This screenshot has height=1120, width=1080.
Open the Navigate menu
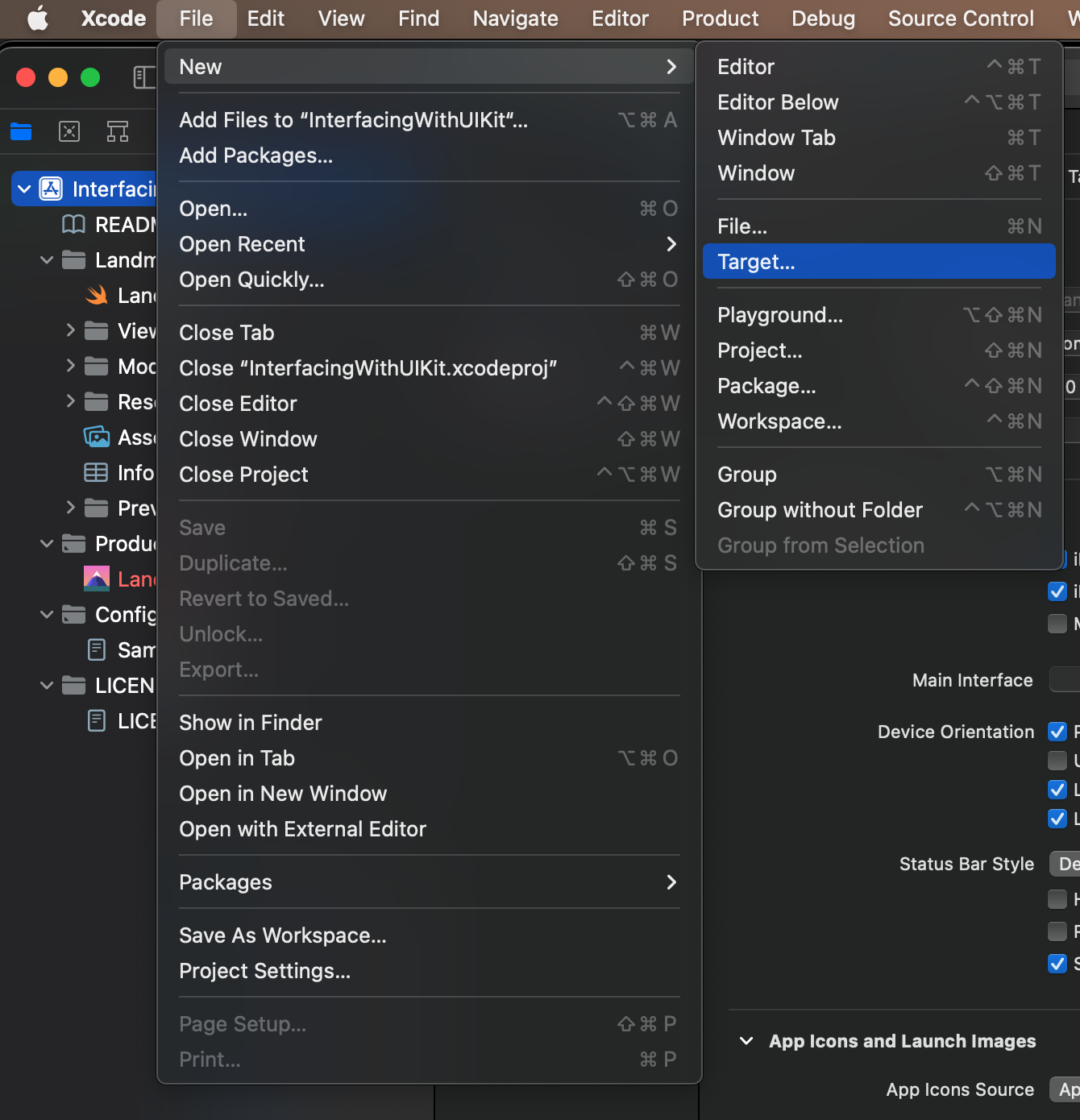click(x=515, y=19)
